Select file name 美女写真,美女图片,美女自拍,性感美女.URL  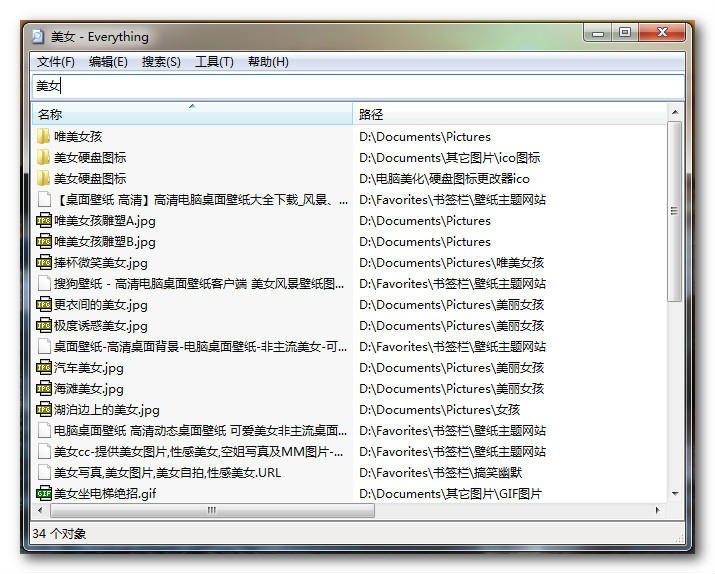(x=167, y=472)
